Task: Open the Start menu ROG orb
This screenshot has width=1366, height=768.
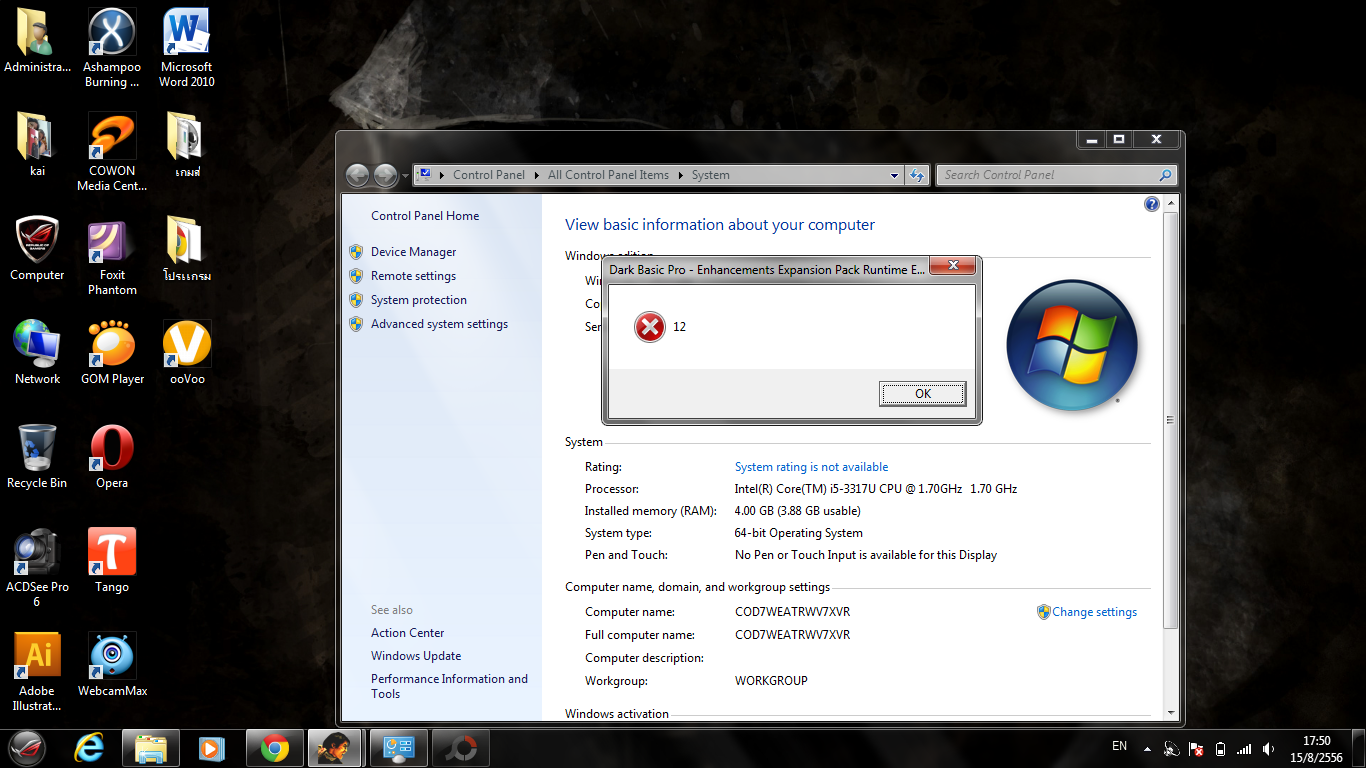Action: [x=27, y=748]
